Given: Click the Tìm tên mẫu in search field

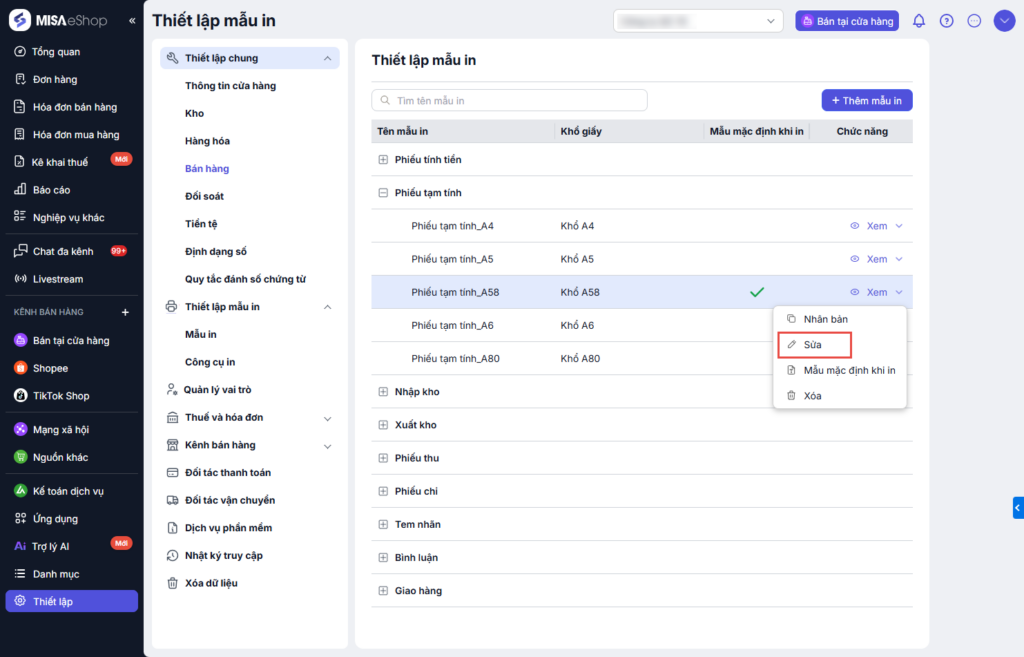Looking at the screenshot, I should [510, 101].
